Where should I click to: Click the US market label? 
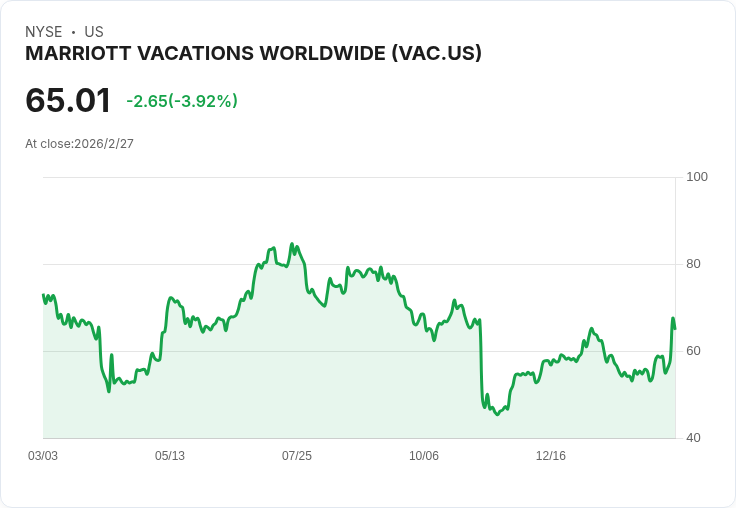(x=94, y=32)
